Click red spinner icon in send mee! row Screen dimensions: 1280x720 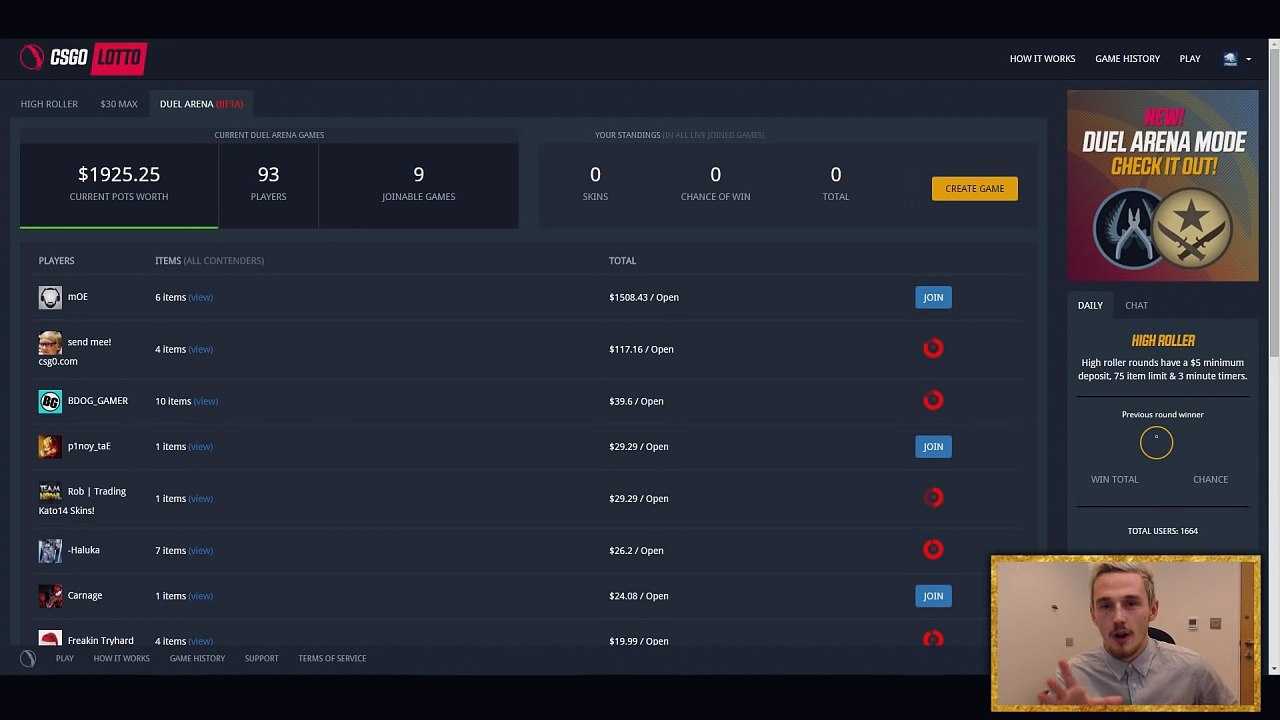tap(933, 348)
